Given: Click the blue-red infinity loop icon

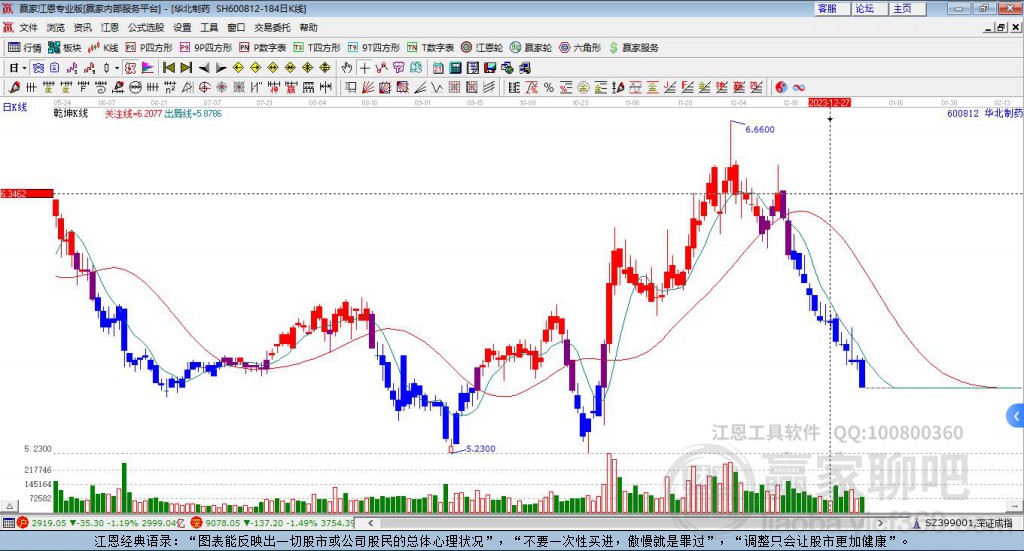Looking at the screenshot, I should (799, 87).
